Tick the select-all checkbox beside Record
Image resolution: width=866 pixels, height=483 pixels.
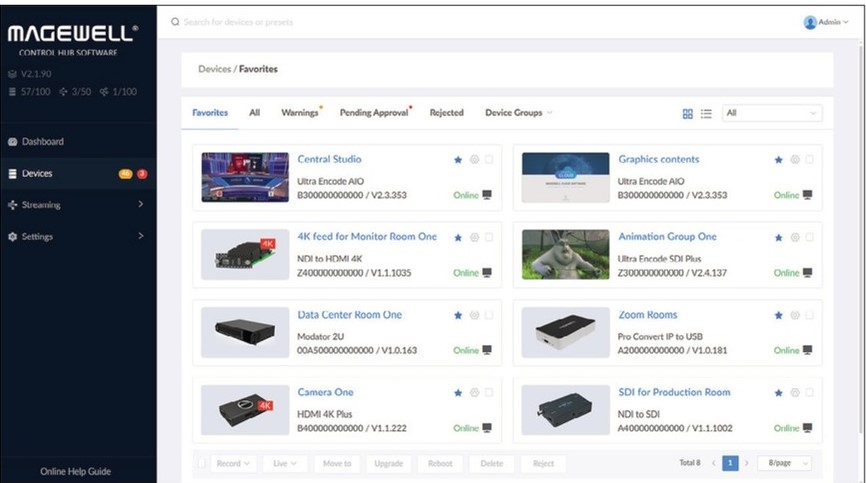[202, 464]
